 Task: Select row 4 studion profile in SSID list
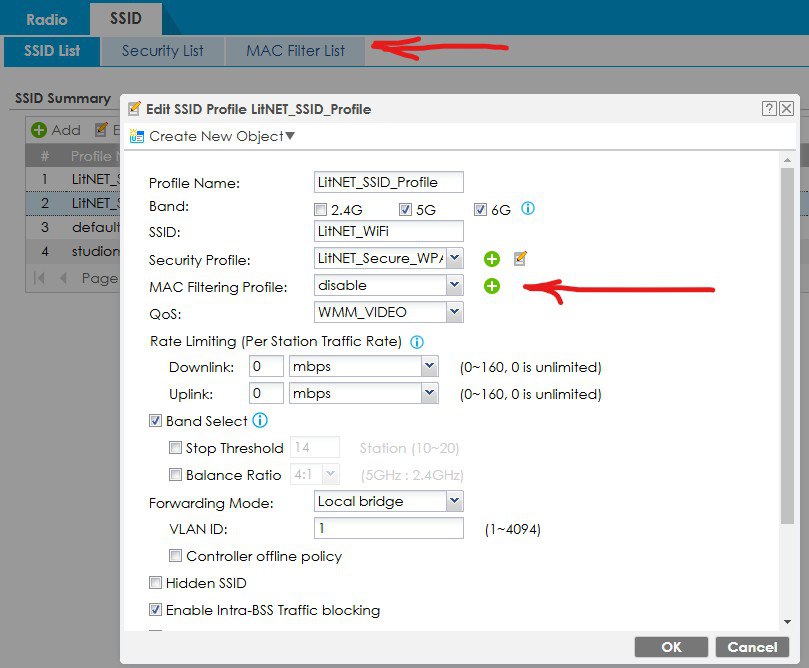pos(73,251)
